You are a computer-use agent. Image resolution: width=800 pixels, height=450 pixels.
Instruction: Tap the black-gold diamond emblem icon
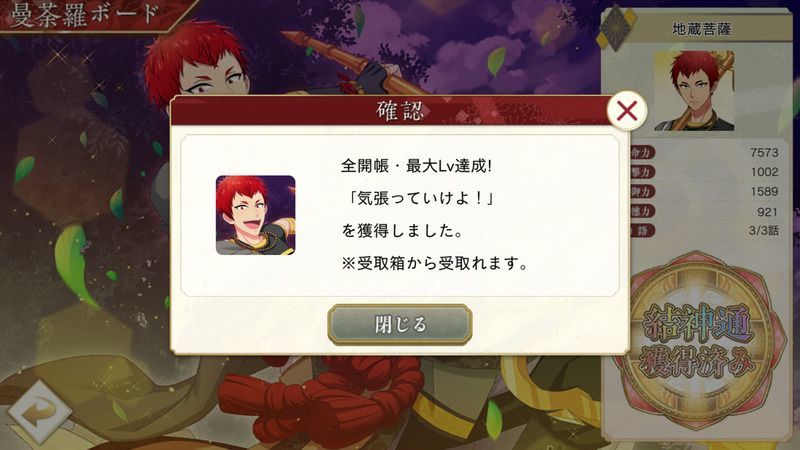click(x=616, y=28)
